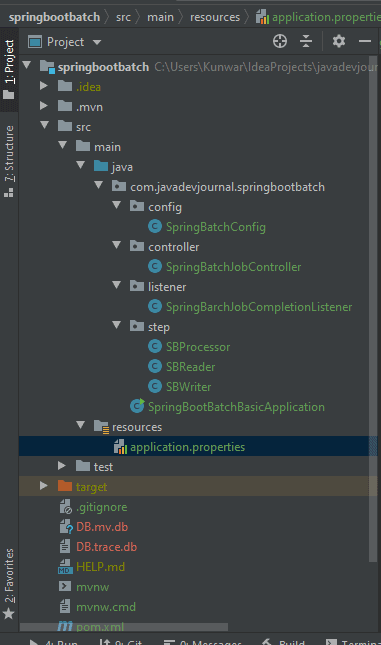
Task: Click the Collapse All icon in Project toolbar
Action: coord(306,41)
